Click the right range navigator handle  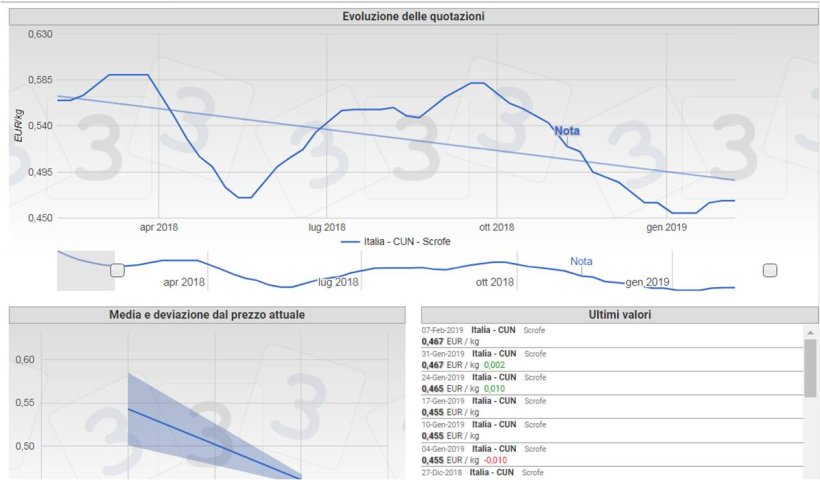769,270
